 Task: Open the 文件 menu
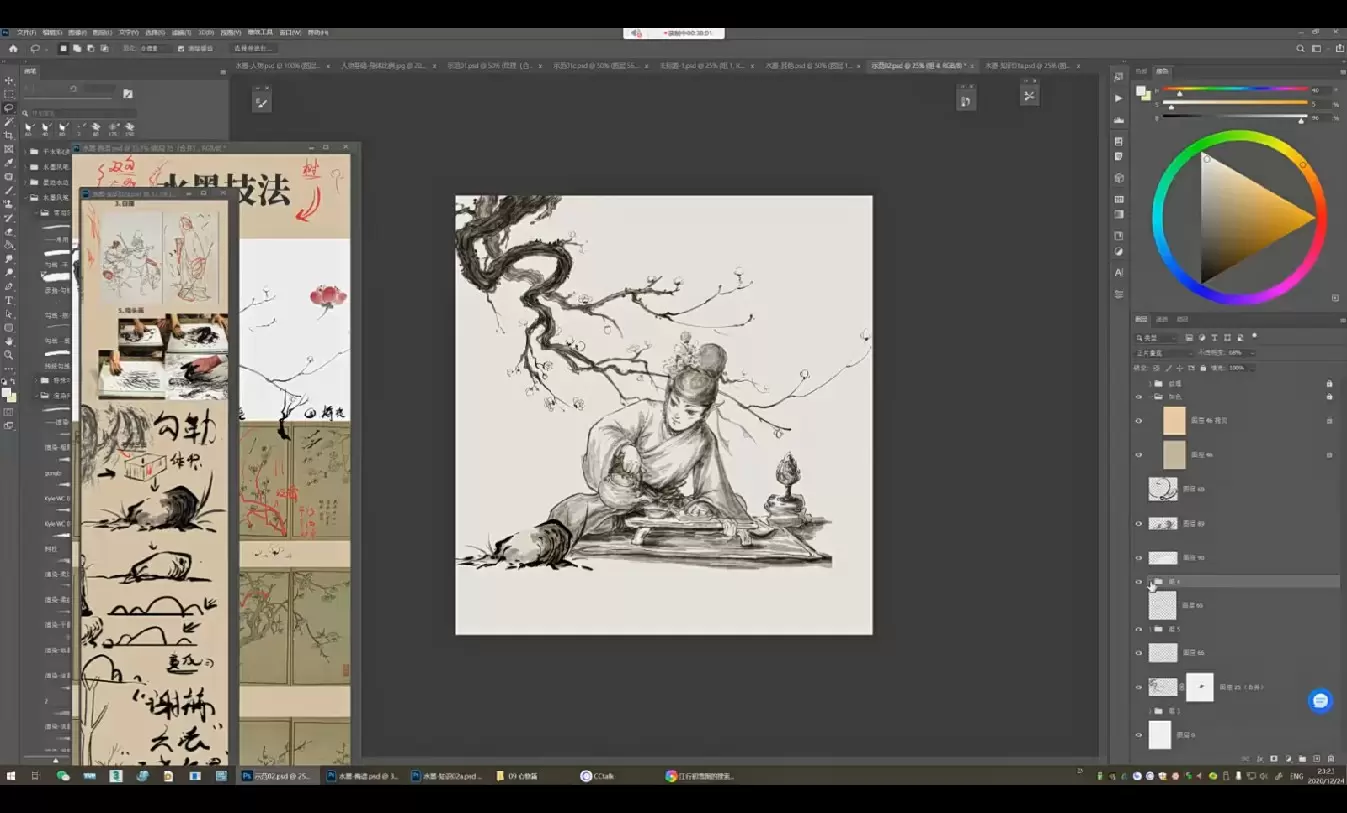(26, 32)
